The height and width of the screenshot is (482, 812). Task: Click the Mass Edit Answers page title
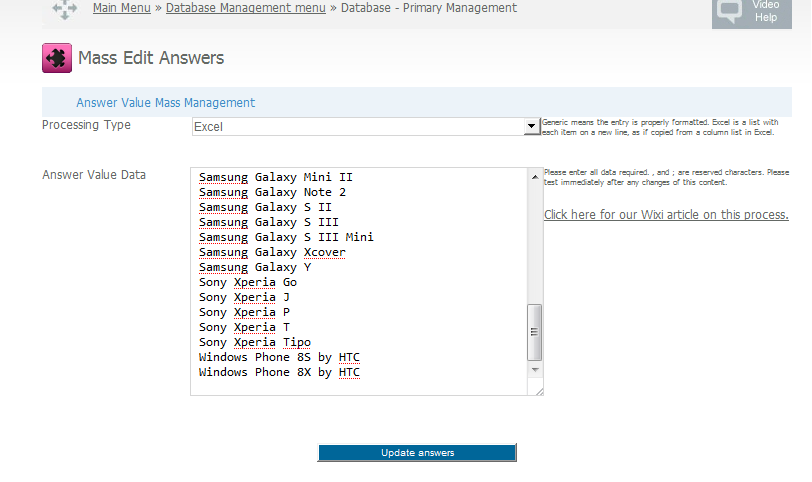point(151,58)
